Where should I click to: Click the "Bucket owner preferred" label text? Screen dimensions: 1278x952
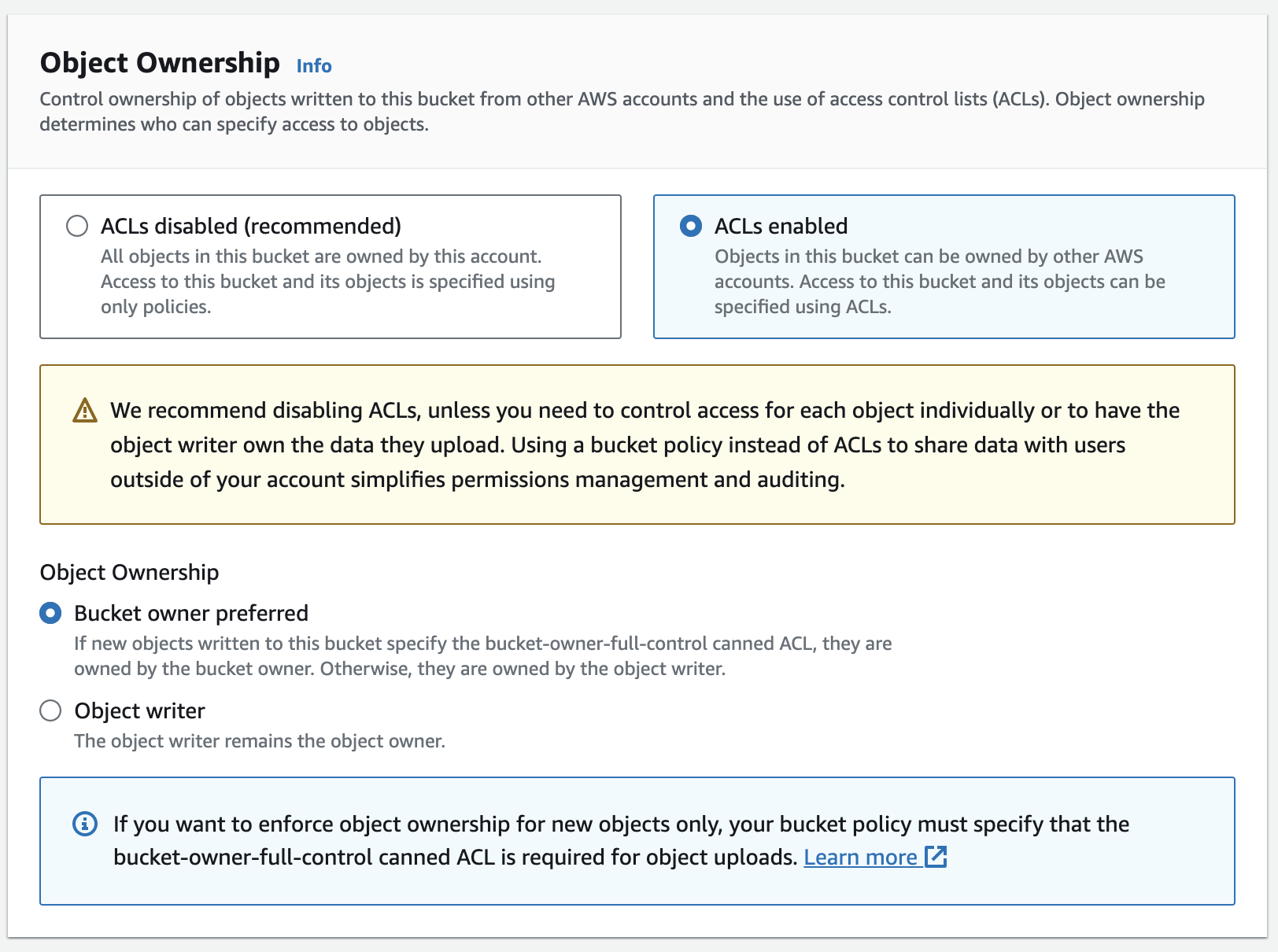[x=191, y=614]
